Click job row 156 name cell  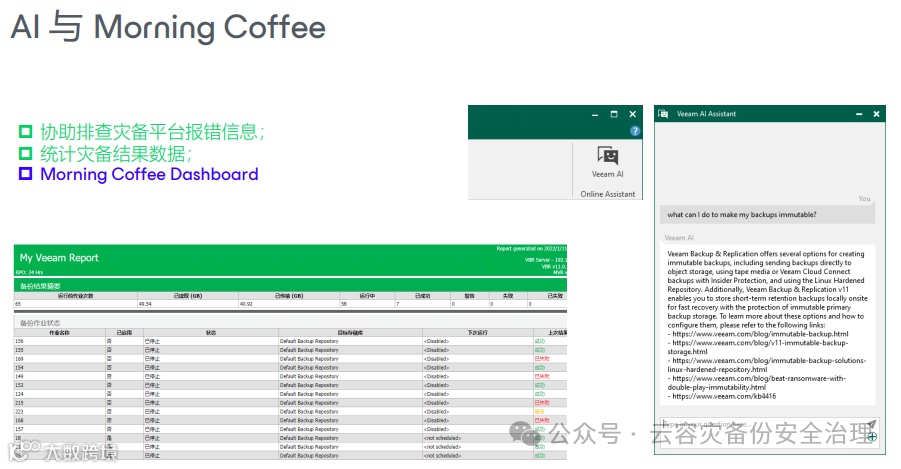click(x=60, y=341)
